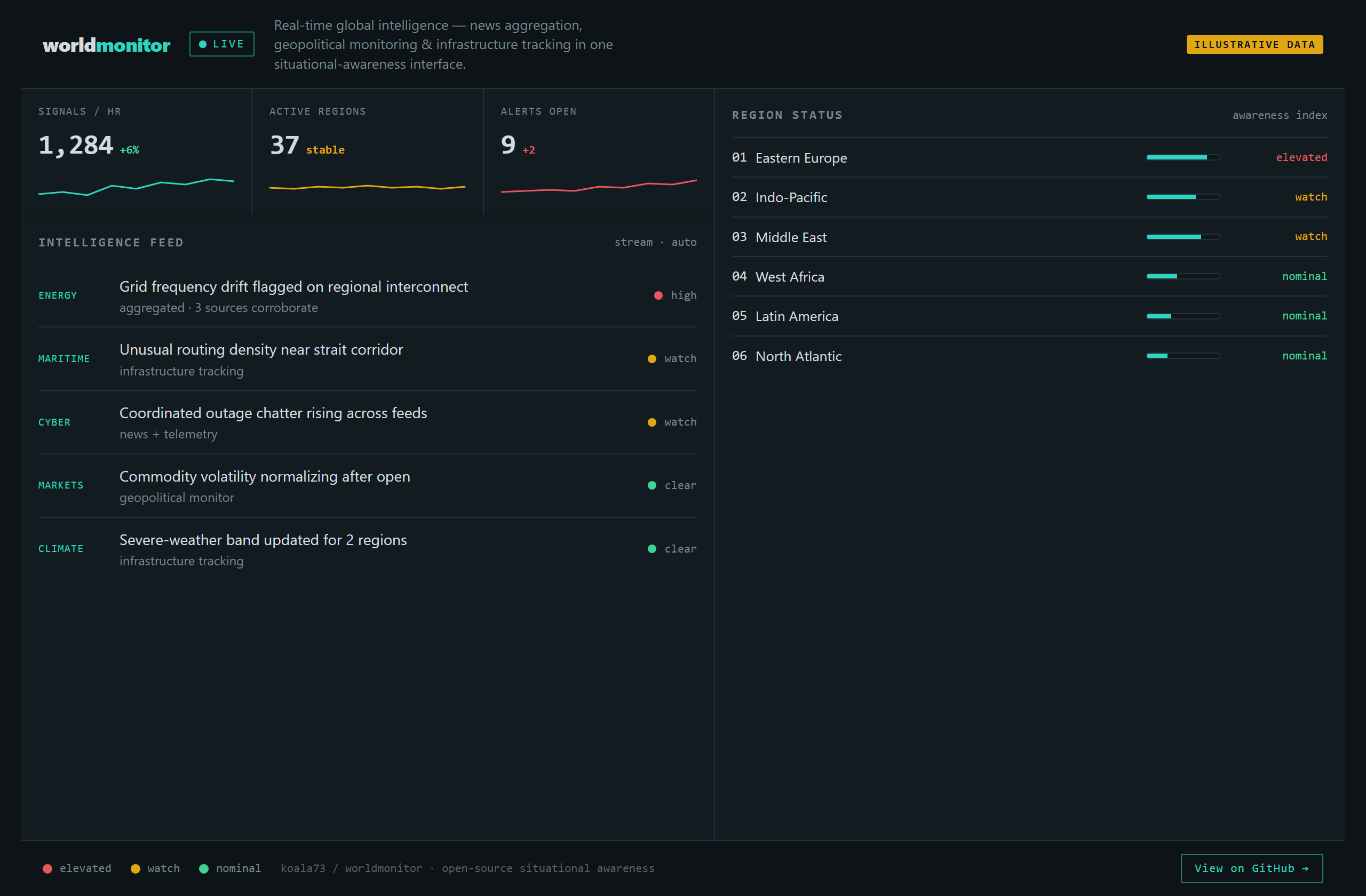Click the geopolitical monitor subtext
The width and height of the screenshot is (1366, 896).
pyautogui.click(x=177, y=498)
